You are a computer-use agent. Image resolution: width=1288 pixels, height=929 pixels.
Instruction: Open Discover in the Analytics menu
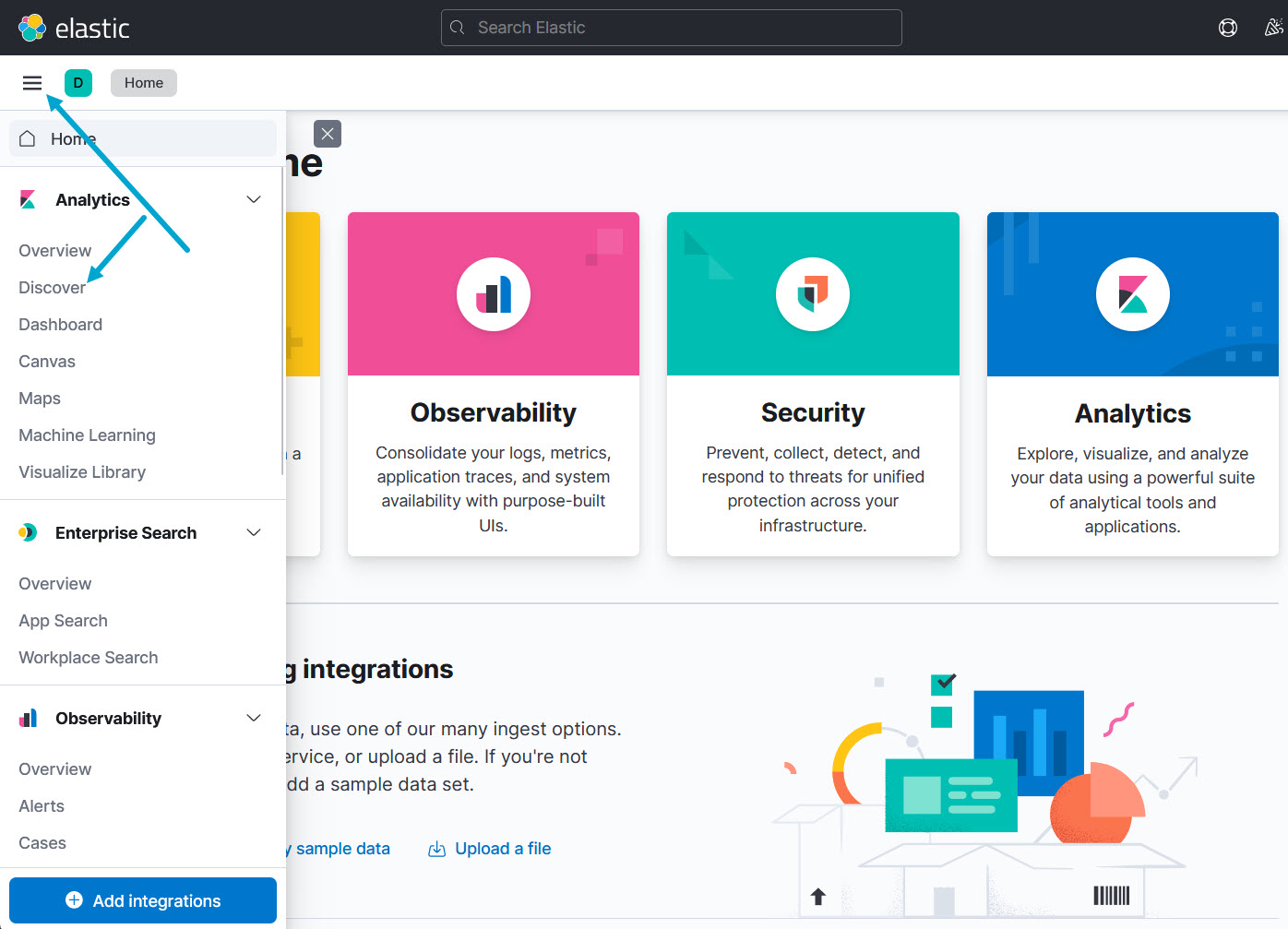pos(52,288)
